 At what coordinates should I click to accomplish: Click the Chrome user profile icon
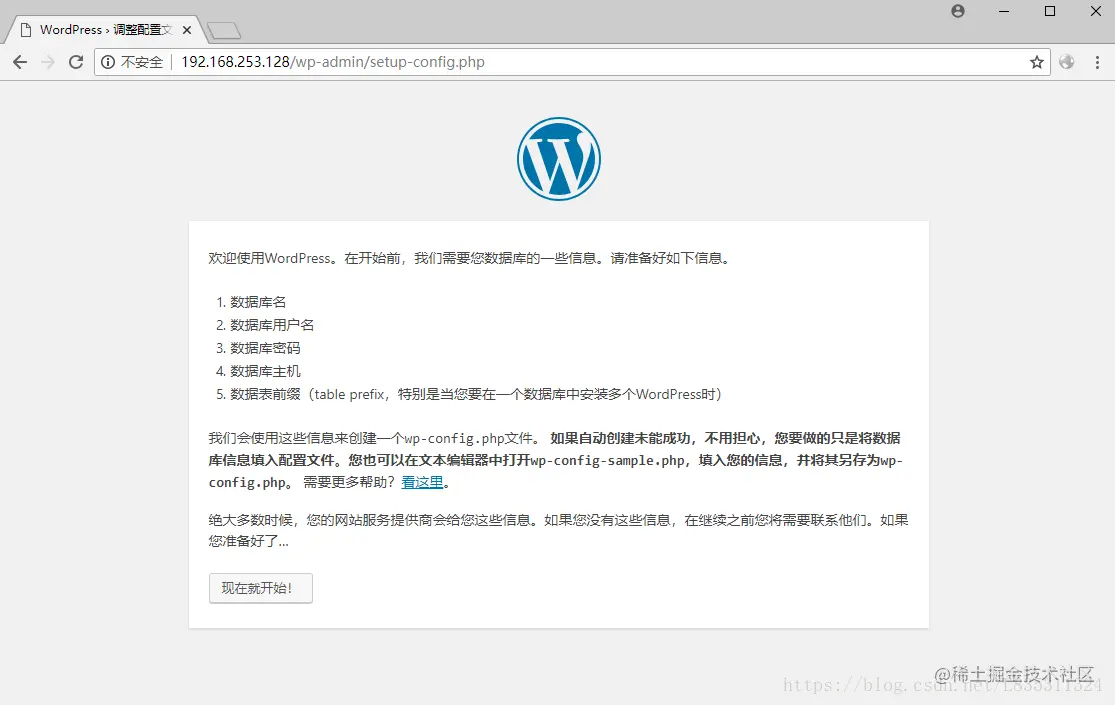pos(958,11)
